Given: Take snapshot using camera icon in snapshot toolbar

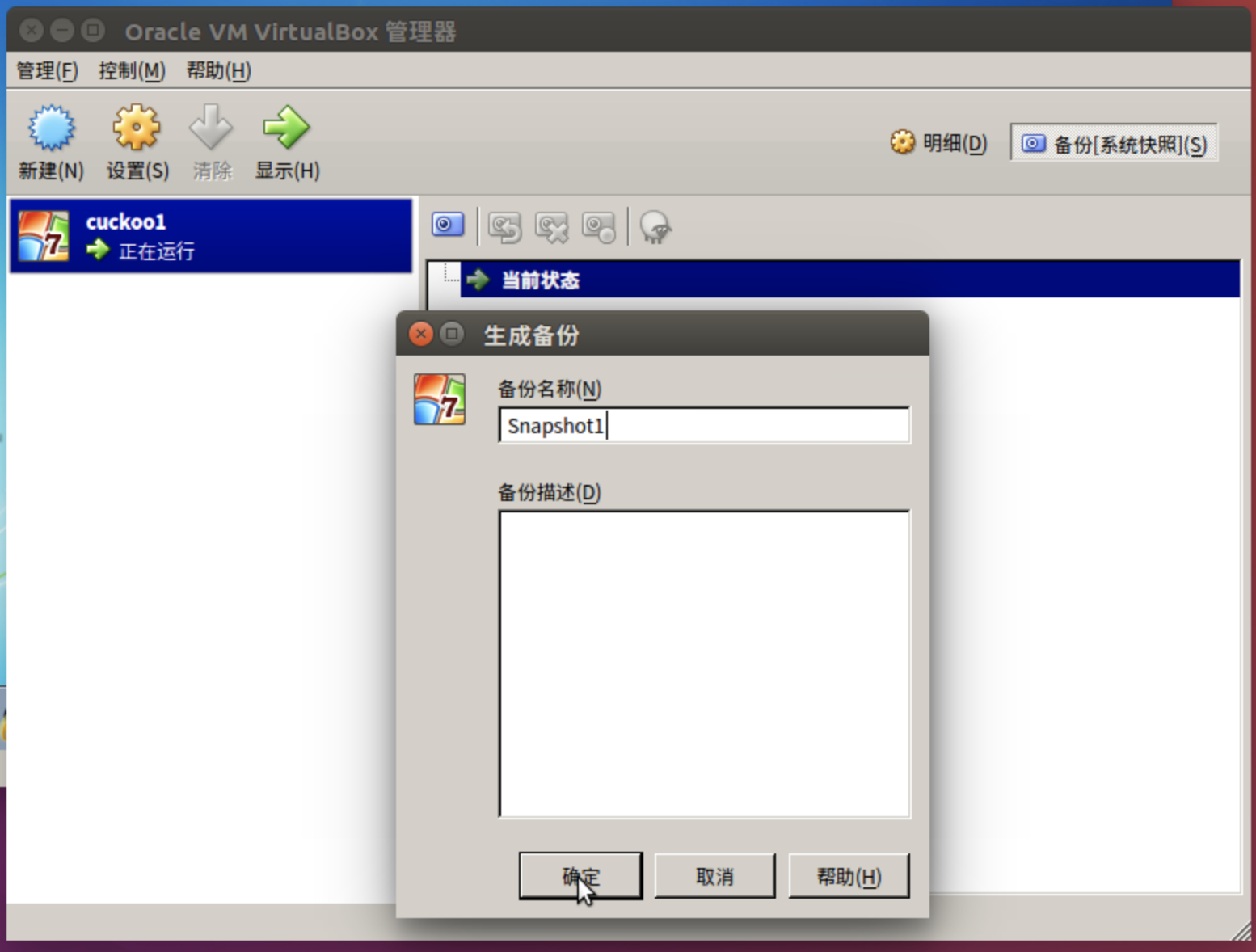Looking at the screenshot, I should 448,225.
